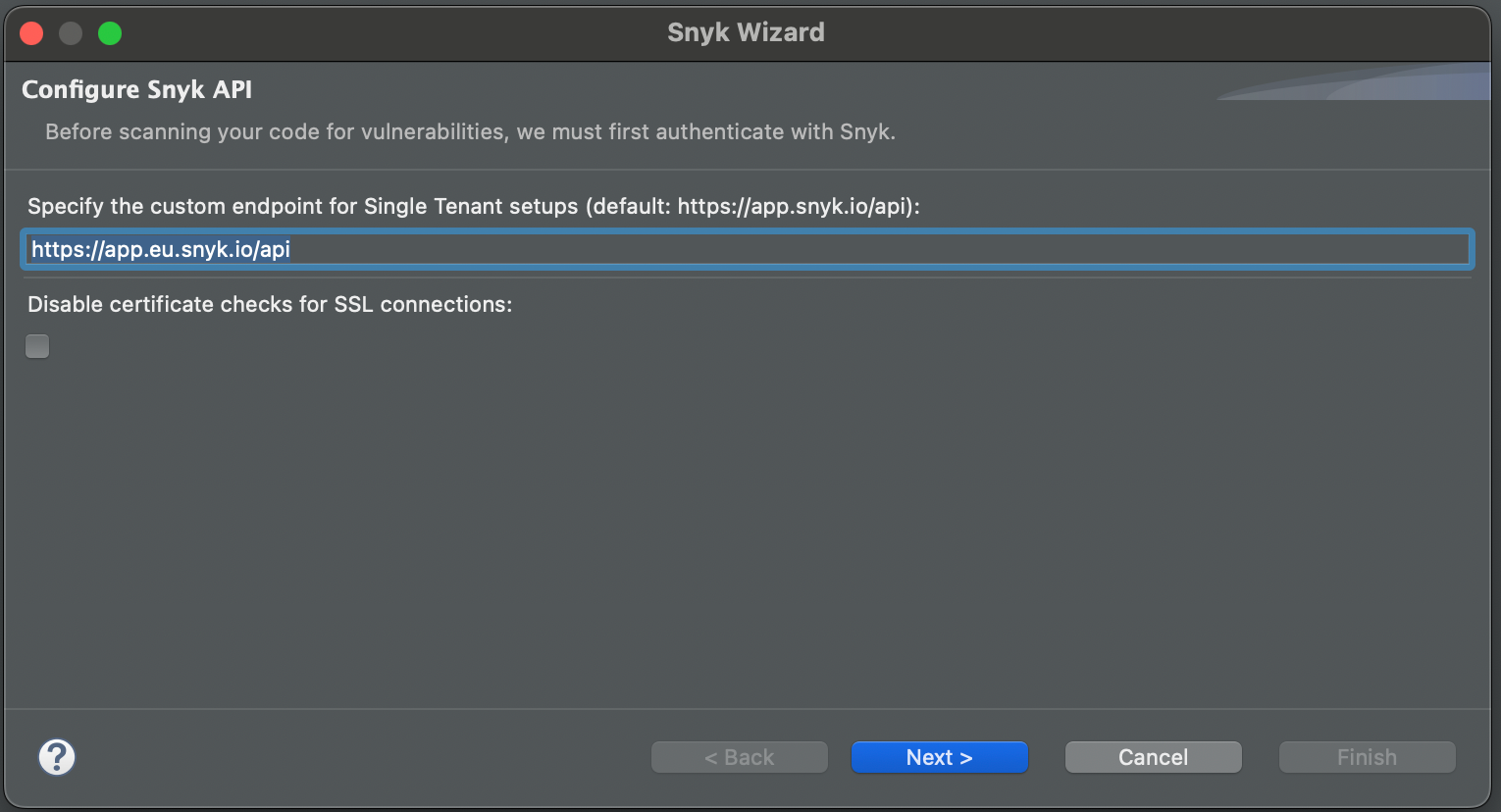Image resolution: width=1501 pixels, height=812 pixels.
Task: Maximize the window with the green button
Action: click(x=110, y=33)
